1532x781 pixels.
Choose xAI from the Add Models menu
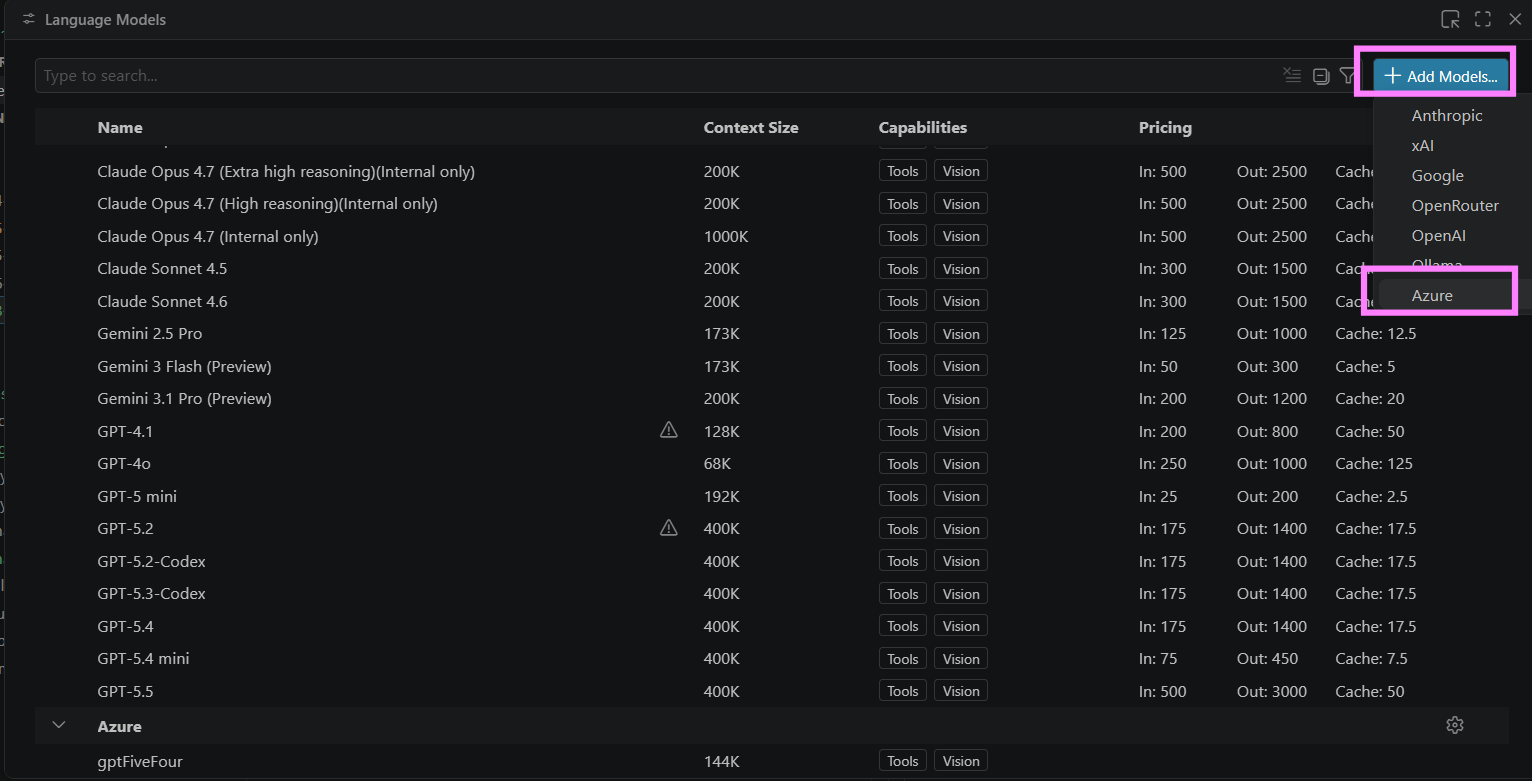click(x=1423, y=146)
